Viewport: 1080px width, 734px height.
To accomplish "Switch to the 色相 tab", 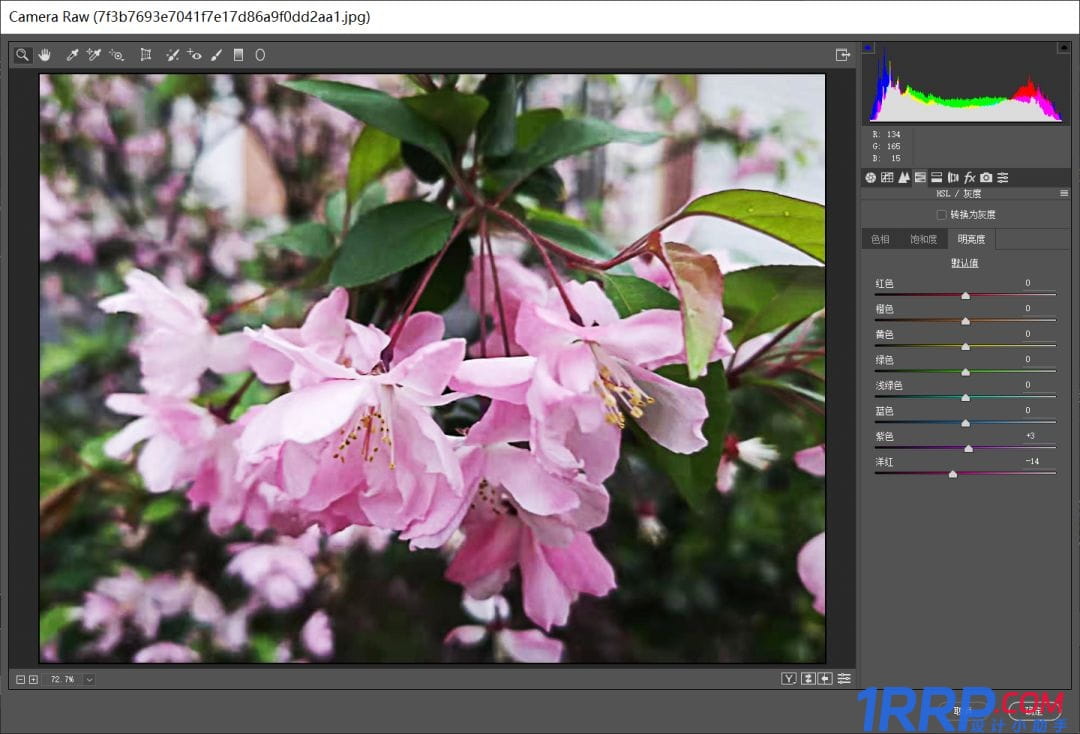I will (x=880, y=239).
